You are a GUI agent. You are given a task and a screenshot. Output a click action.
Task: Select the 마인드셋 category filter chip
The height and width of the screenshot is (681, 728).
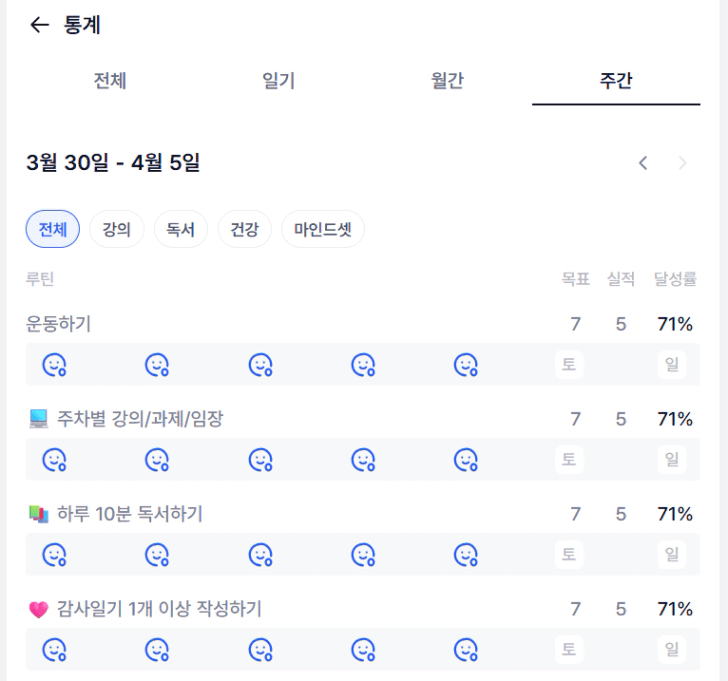[322, 230]
